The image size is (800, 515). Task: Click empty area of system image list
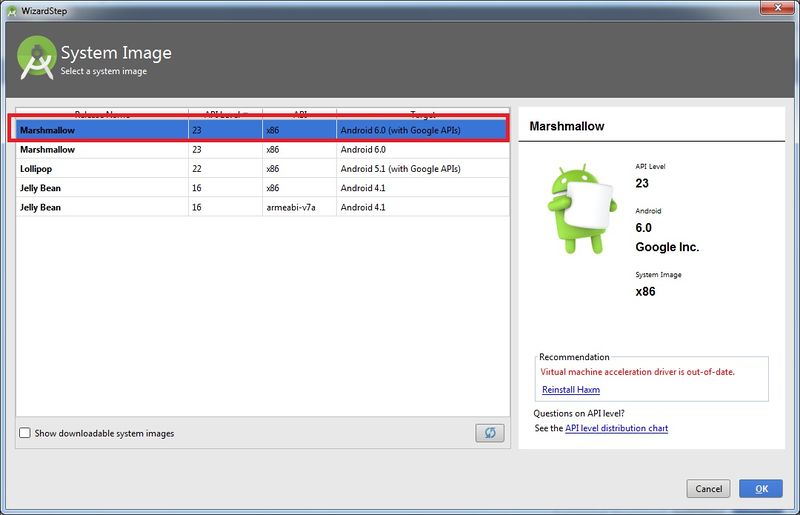click(262, 316)
